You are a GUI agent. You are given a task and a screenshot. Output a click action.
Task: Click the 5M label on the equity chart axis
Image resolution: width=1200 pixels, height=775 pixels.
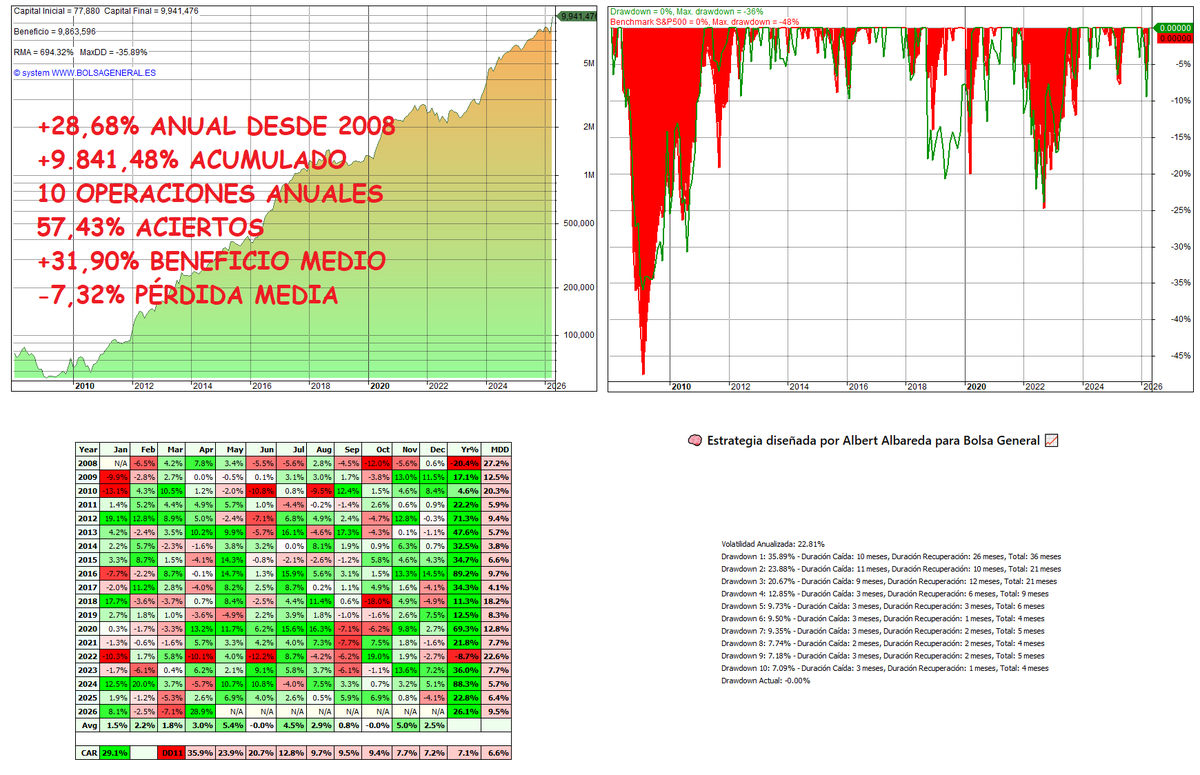pyautogui.click(x=589, y=63)
